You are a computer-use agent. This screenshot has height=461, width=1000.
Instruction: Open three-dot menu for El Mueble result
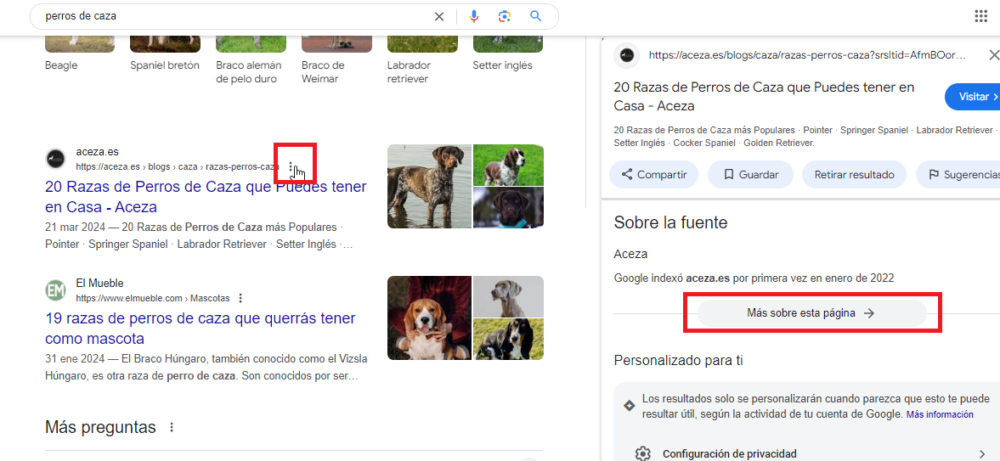(240, 298)
